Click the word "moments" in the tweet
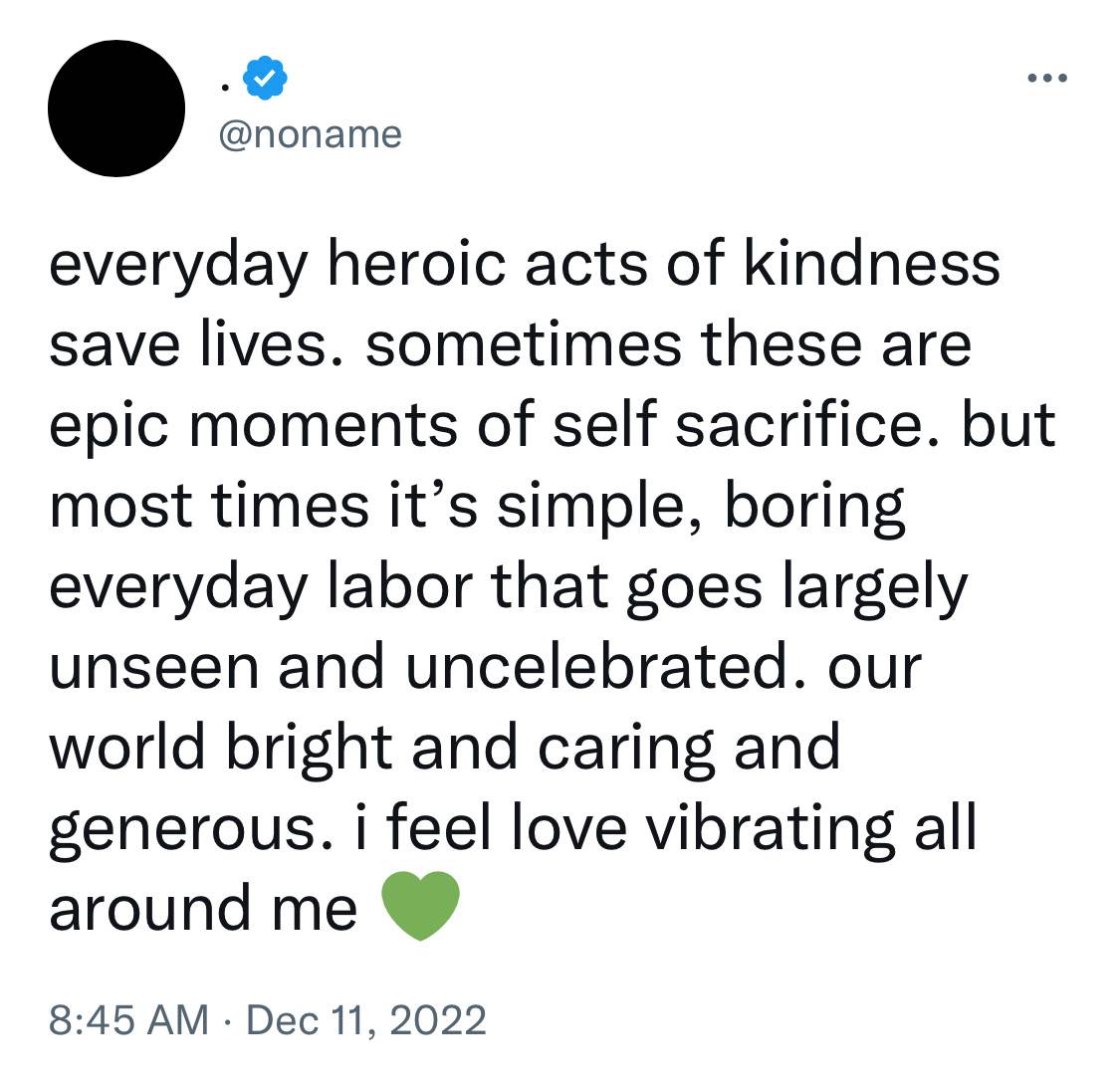This screenshot has height=1090, width=1120. tap(324, 427)
